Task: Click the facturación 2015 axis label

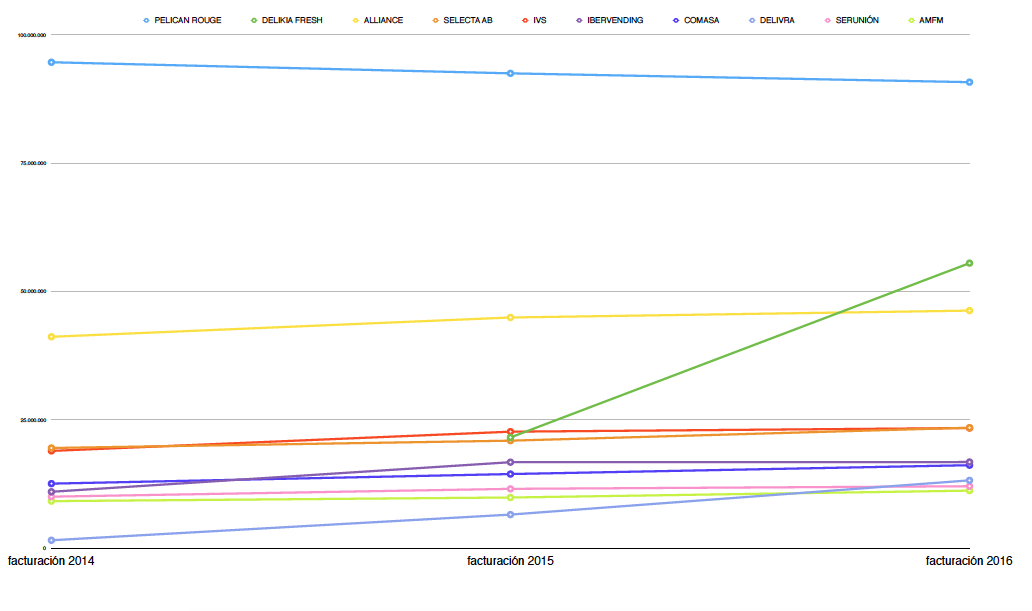Action: click(x=510, y=562)
